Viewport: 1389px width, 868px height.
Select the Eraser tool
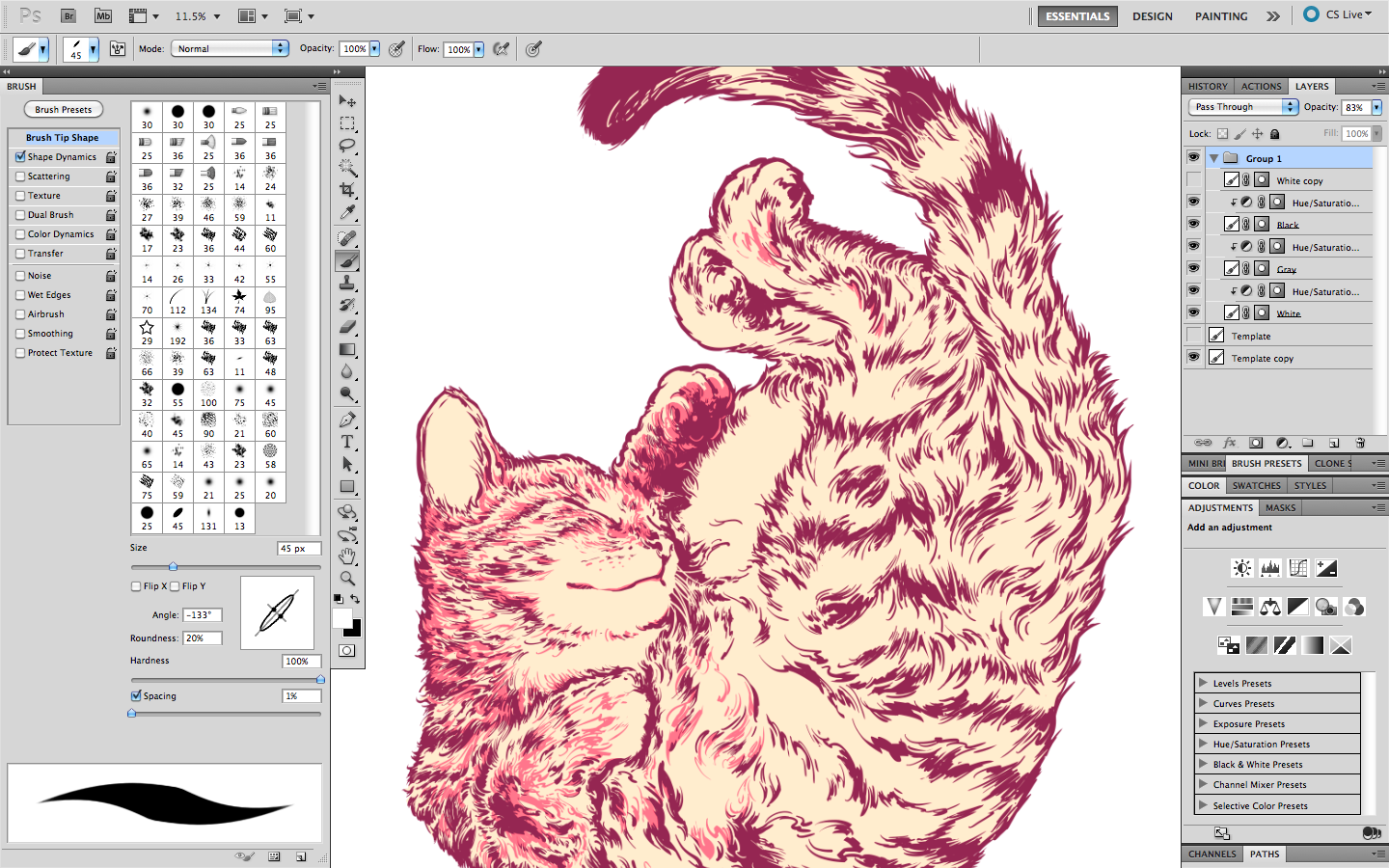tap(347, 327)
